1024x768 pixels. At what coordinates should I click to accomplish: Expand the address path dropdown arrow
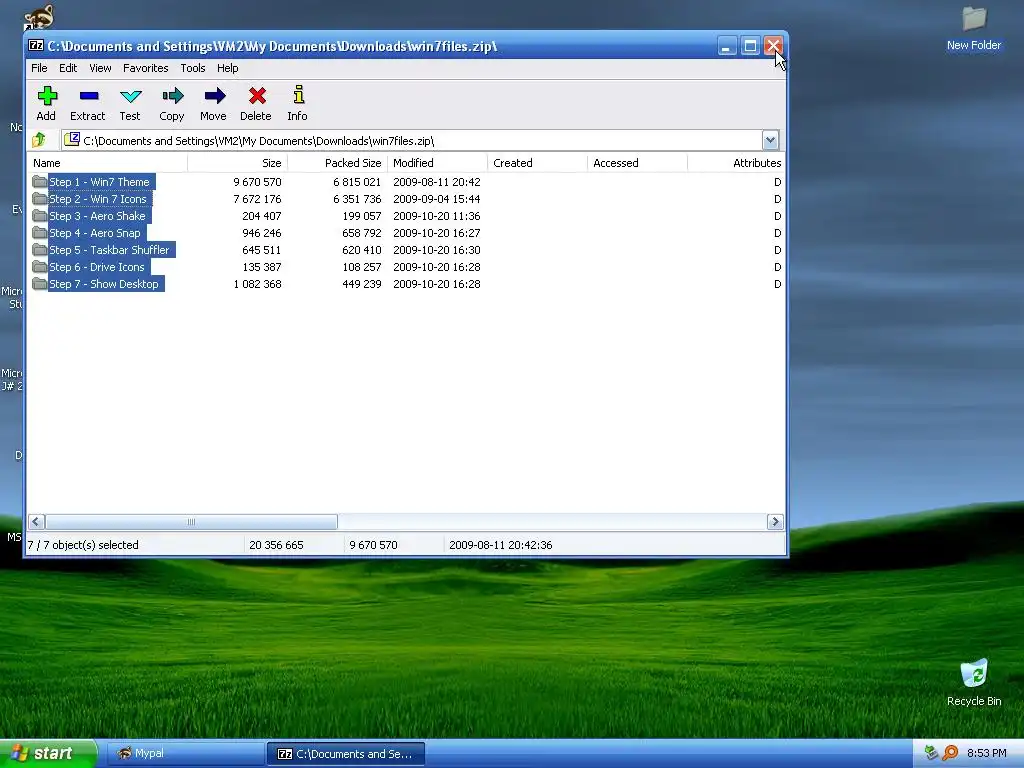(770, 140)
